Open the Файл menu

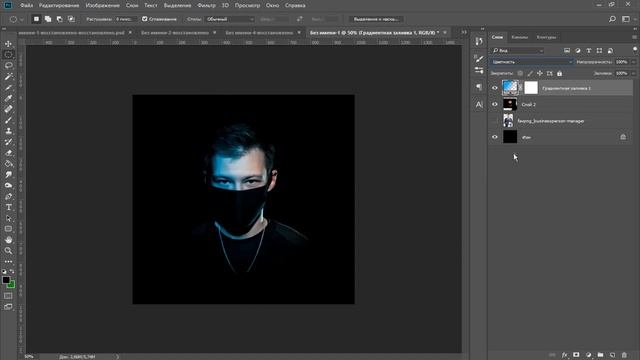(27, 6)
